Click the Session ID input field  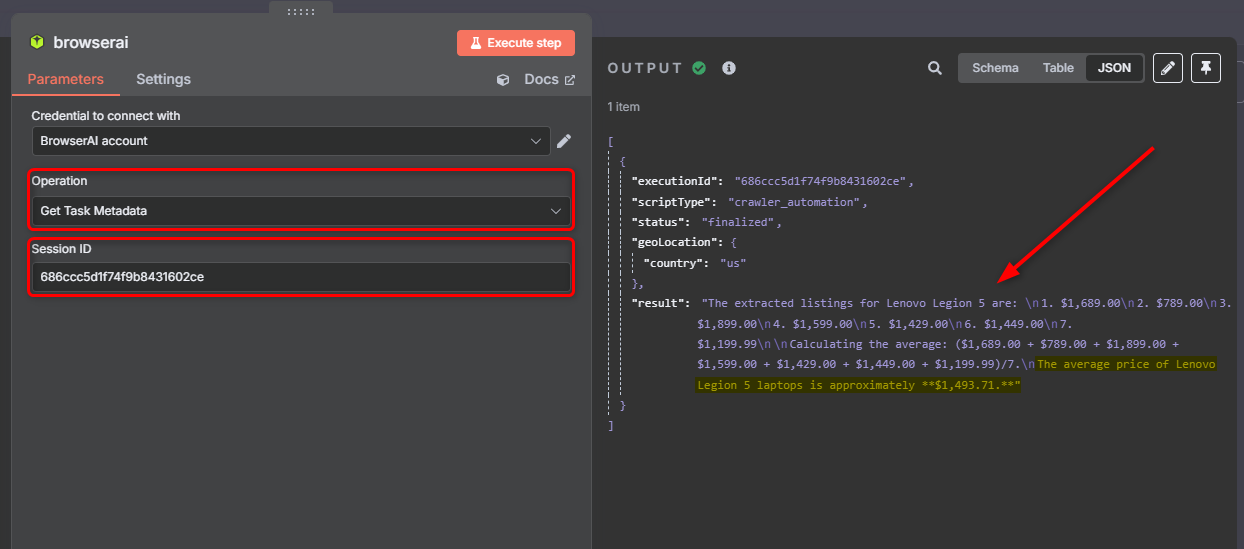pyautogui.click(x=301, y=277)
